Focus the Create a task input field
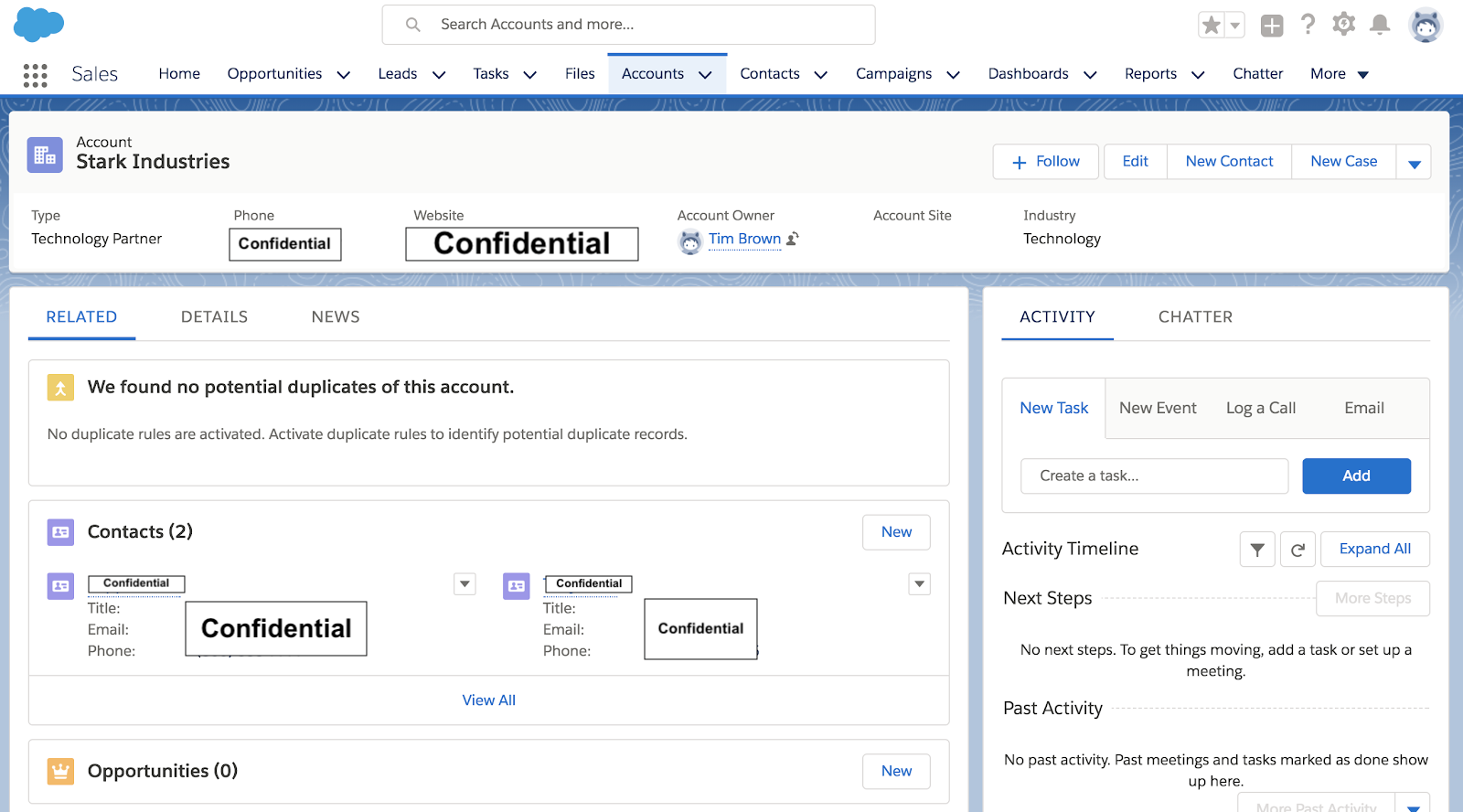This screenshot has width=1463, height=812. coord(1154,476)
